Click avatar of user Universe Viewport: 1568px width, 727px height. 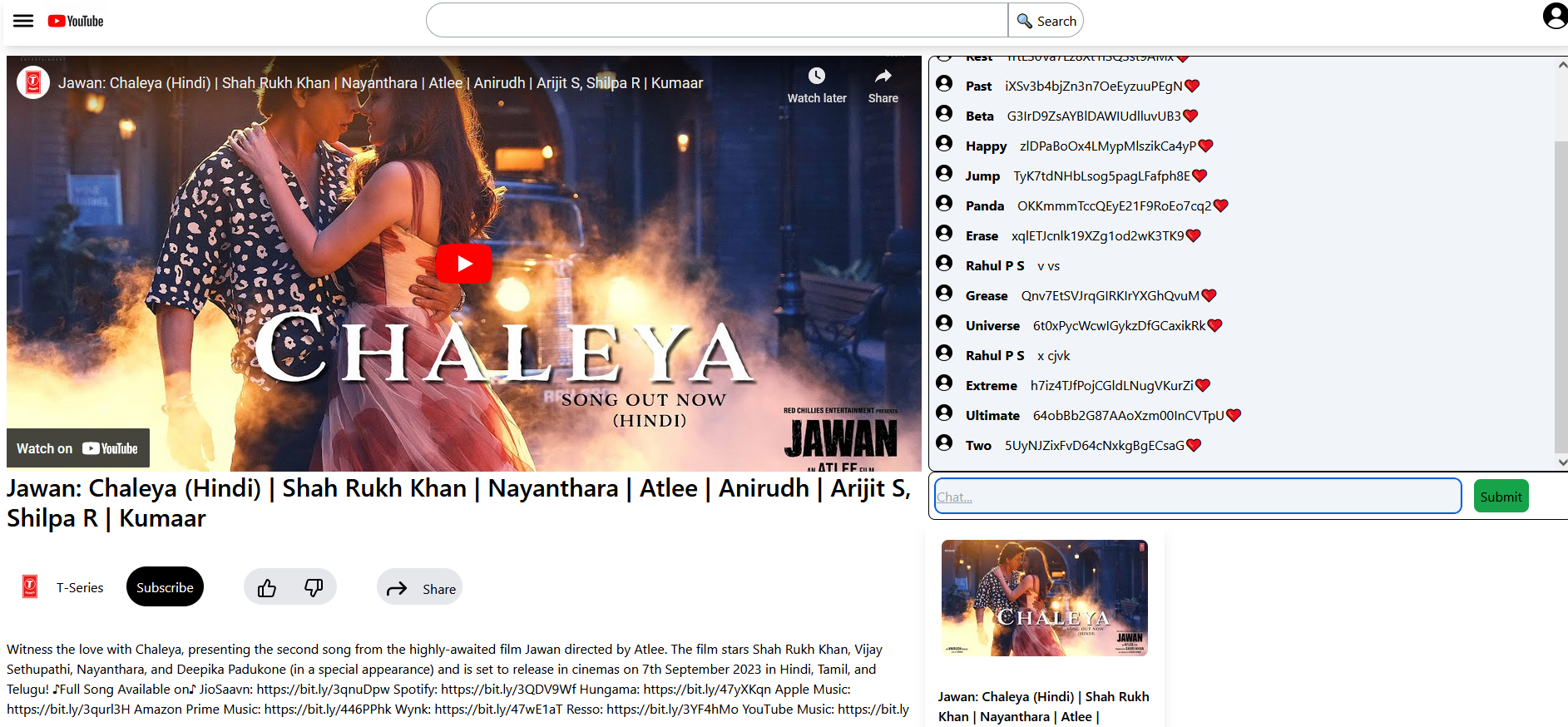(x=944, y=324)
